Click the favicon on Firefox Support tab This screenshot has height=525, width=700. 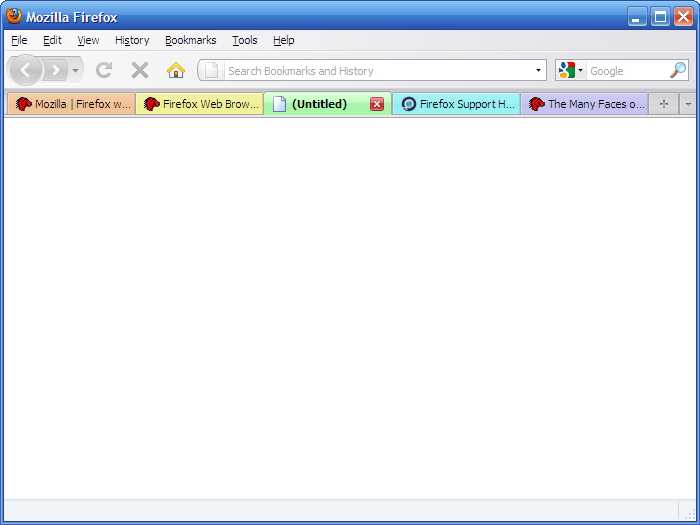point(408,104)
